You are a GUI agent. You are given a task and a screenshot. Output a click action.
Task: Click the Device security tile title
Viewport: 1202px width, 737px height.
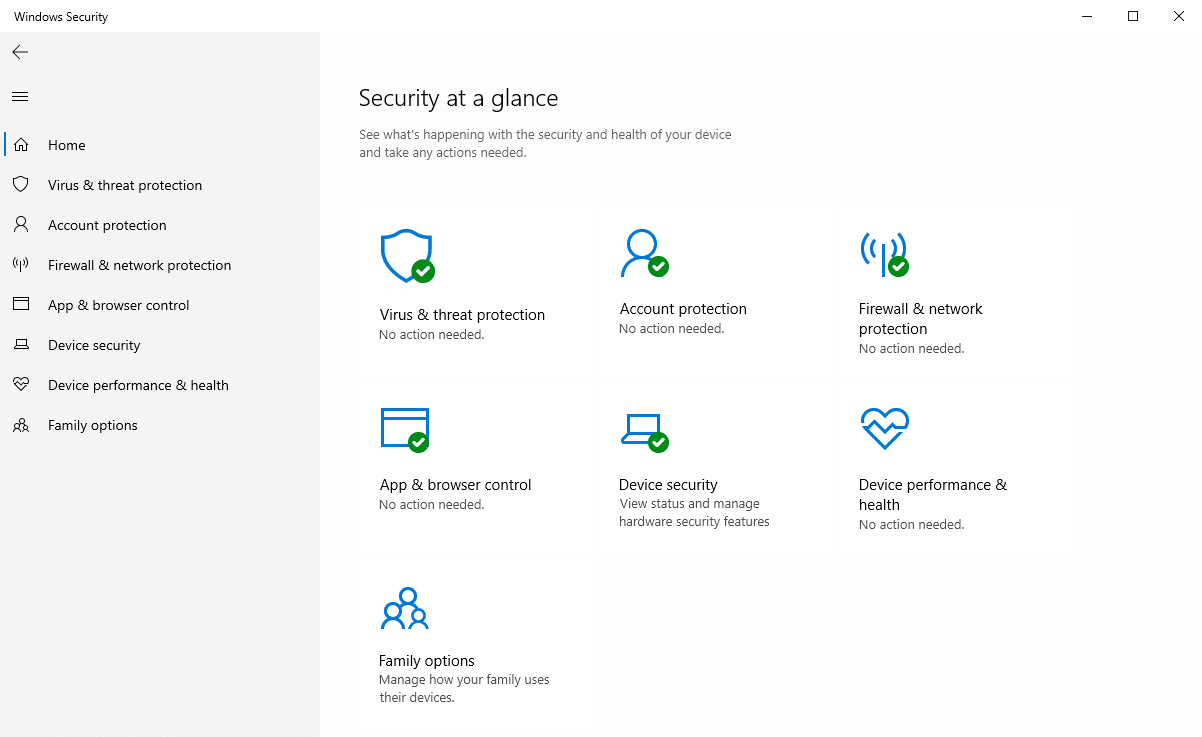[668, 485]
